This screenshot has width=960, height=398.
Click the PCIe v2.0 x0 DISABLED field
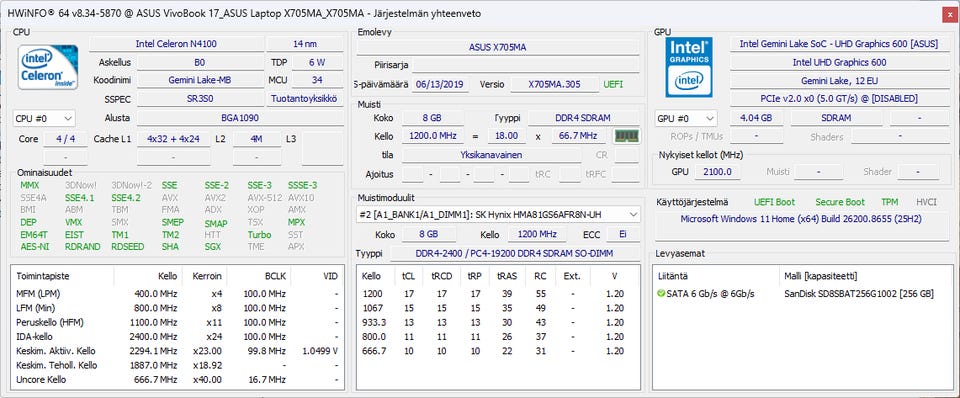(x=839, y=99)
